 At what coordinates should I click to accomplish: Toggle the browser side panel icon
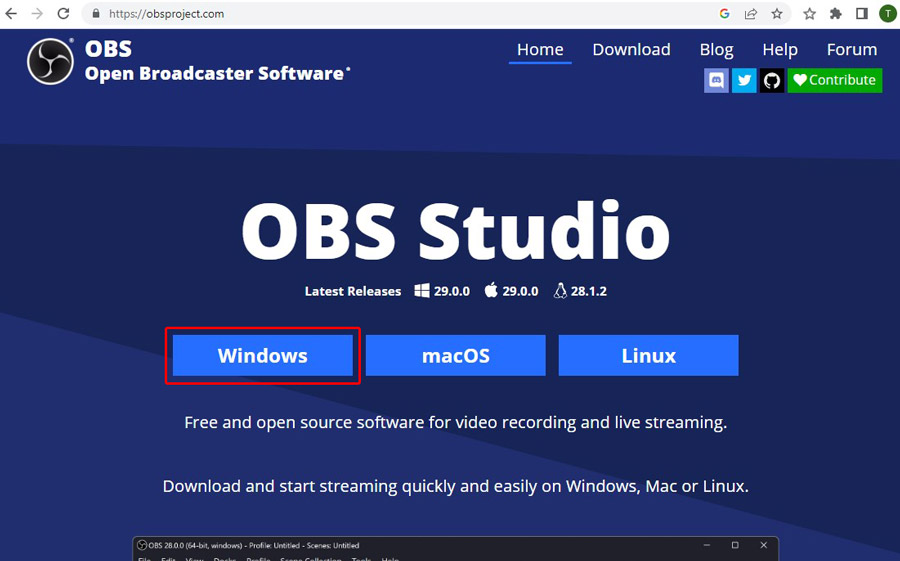click(862, 13)
